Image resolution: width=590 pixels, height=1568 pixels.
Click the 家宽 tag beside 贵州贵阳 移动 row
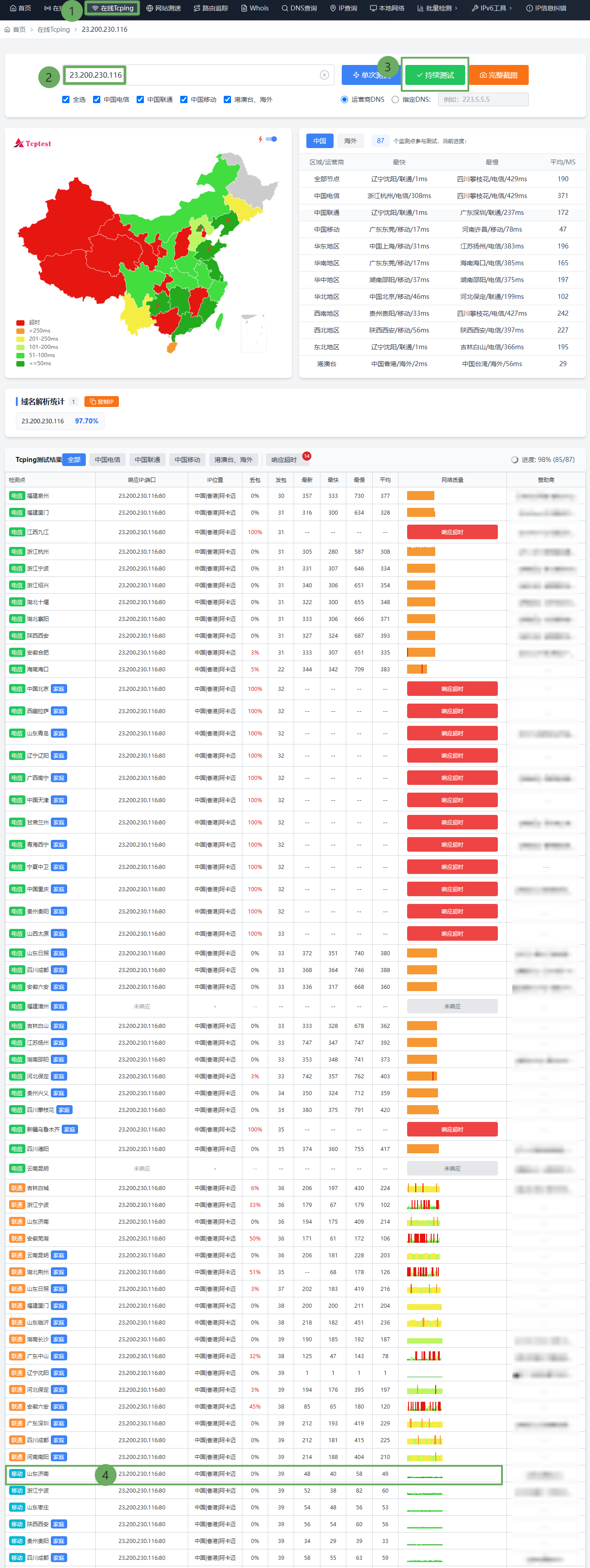[x=59, y=1541]
